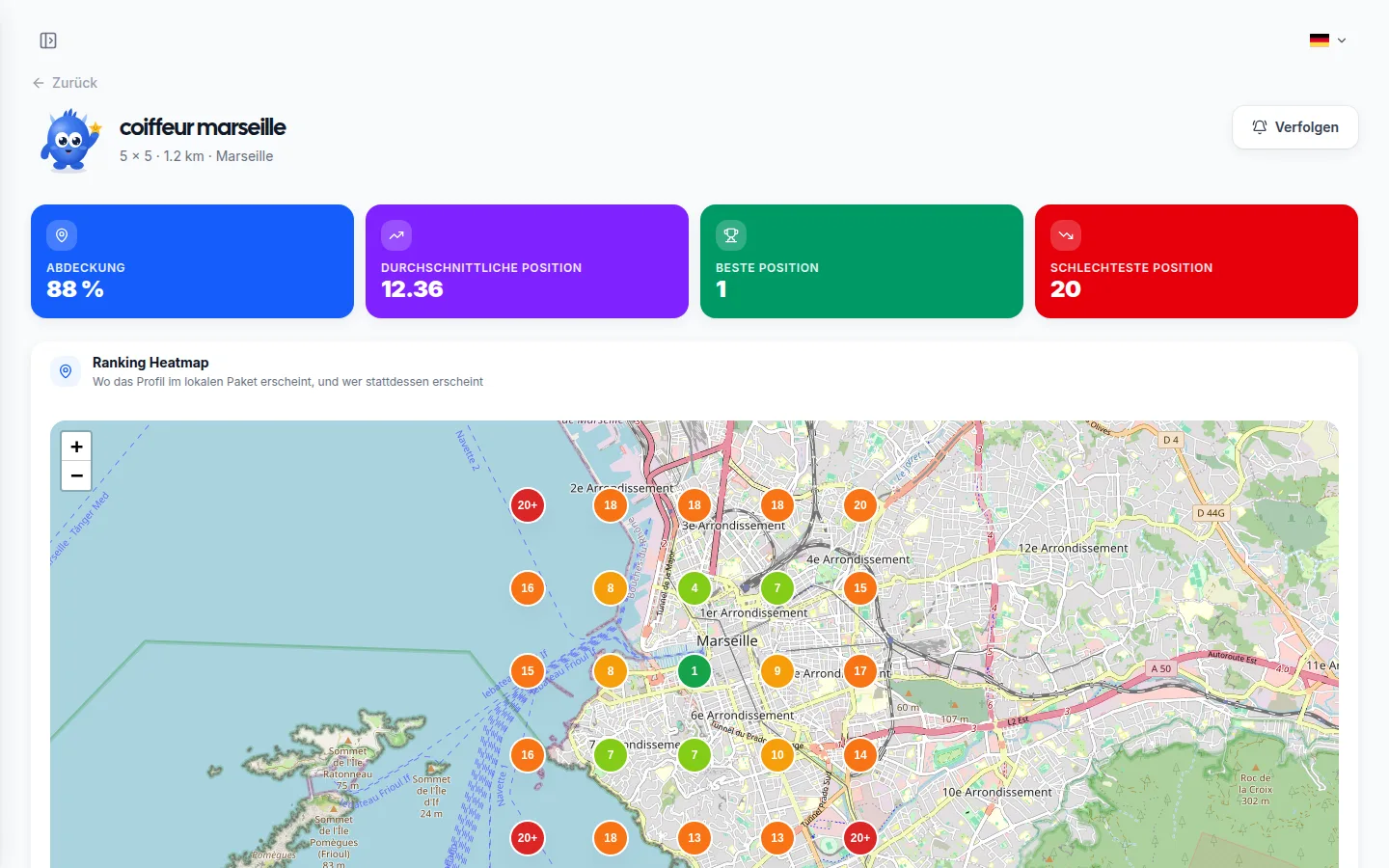Click the "5 × 5 · 1.2 km · Marseille" subtitle
This screenshot has height=868, width=1389.
tap(196, 156)
